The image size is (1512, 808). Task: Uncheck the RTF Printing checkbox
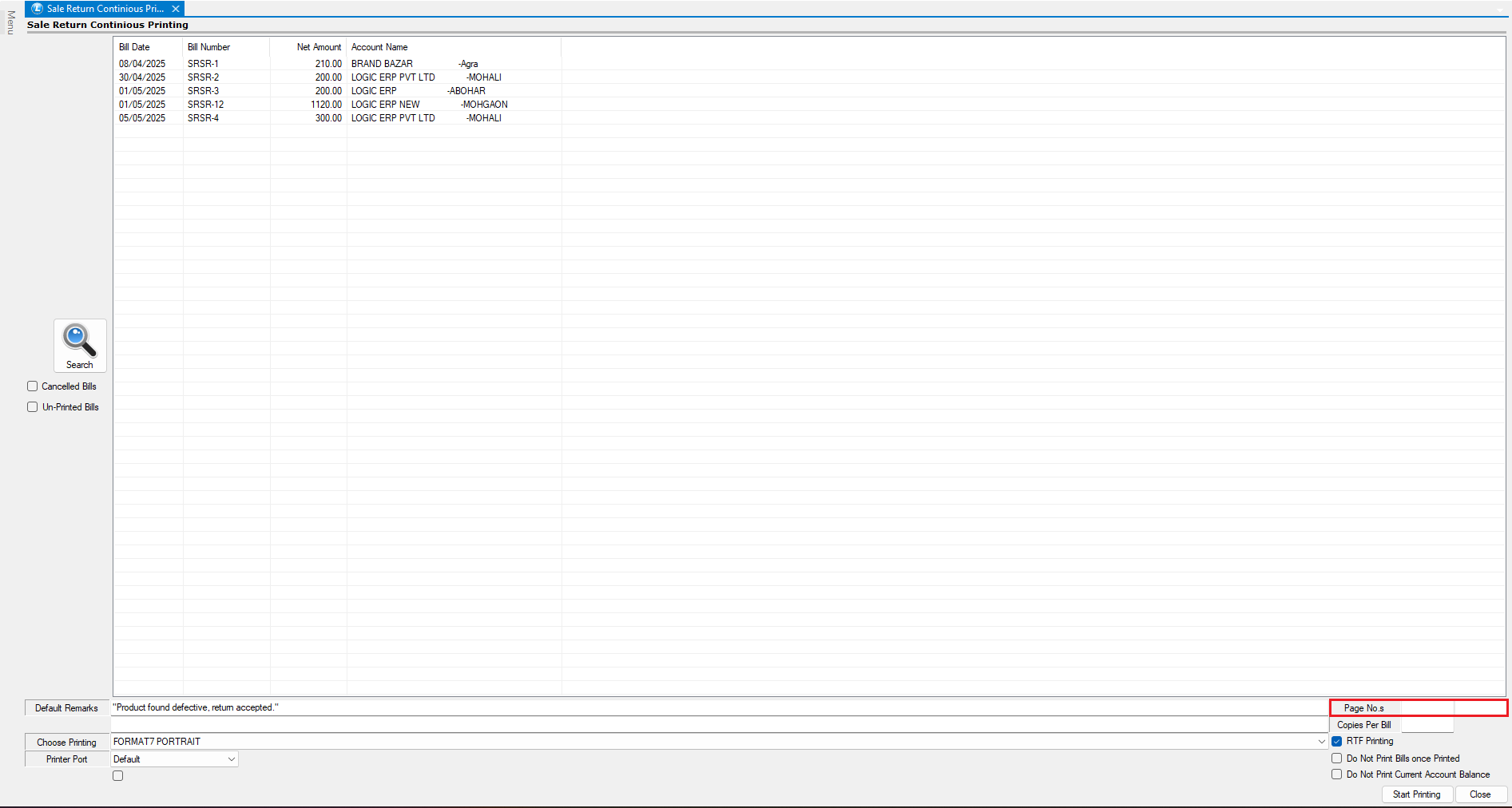tap(1336, 741)
